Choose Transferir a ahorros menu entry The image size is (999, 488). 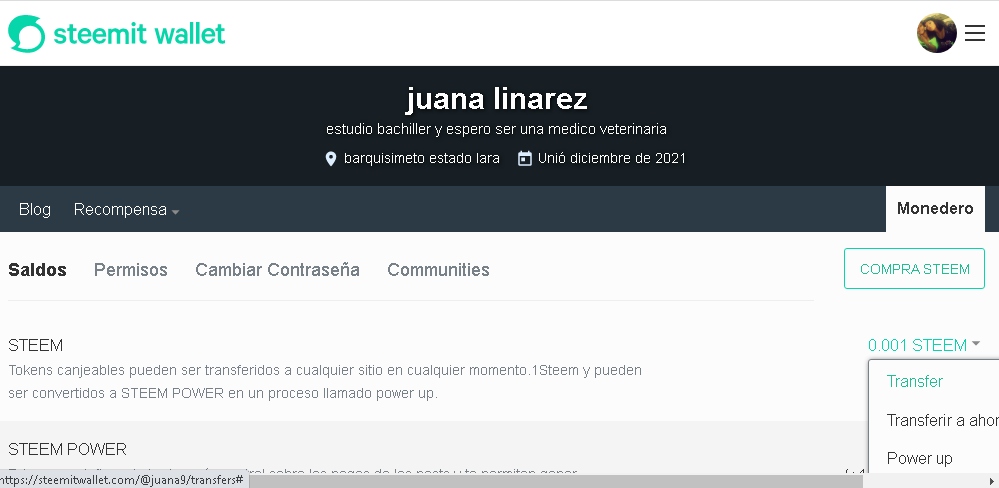click(942, 420)
